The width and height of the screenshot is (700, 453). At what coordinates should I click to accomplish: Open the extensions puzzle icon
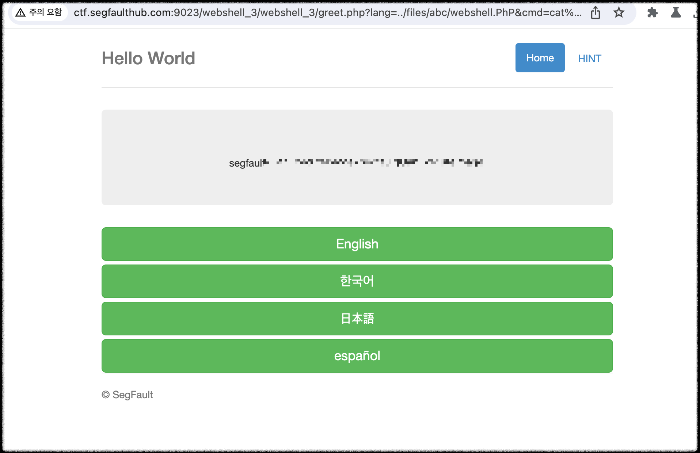coord(652,12)
